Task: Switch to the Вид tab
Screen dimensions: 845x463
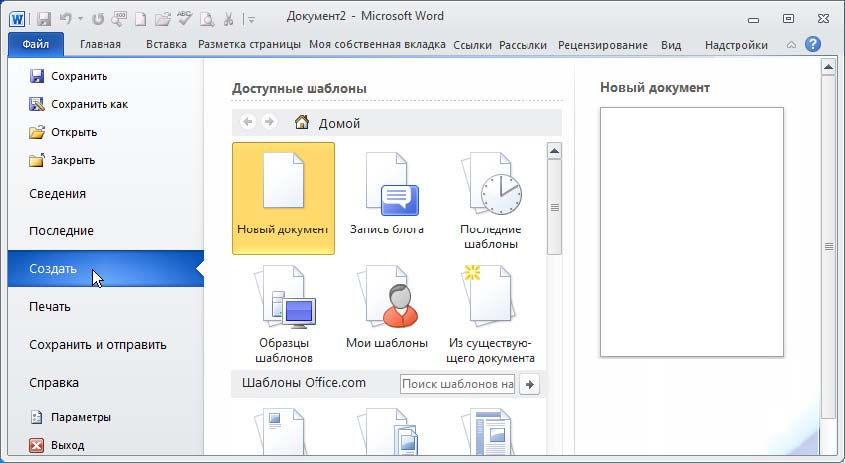Action: point(671,45)
